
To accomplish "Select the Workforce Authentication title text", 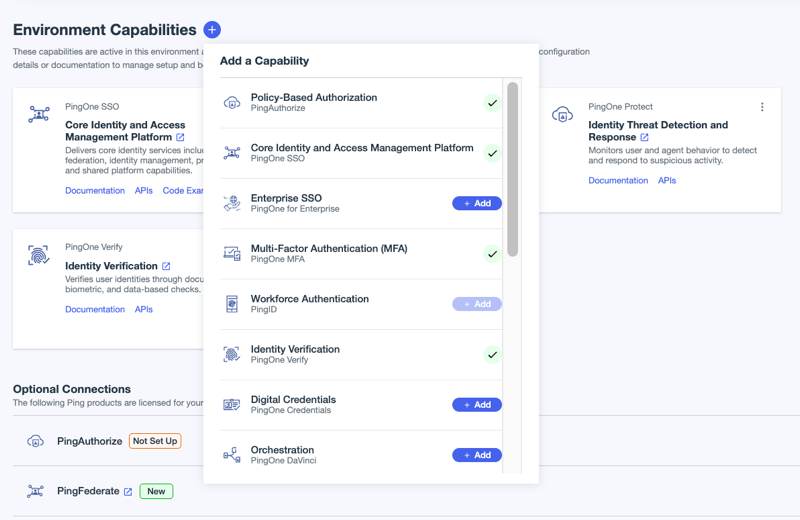I will [310, 299].
